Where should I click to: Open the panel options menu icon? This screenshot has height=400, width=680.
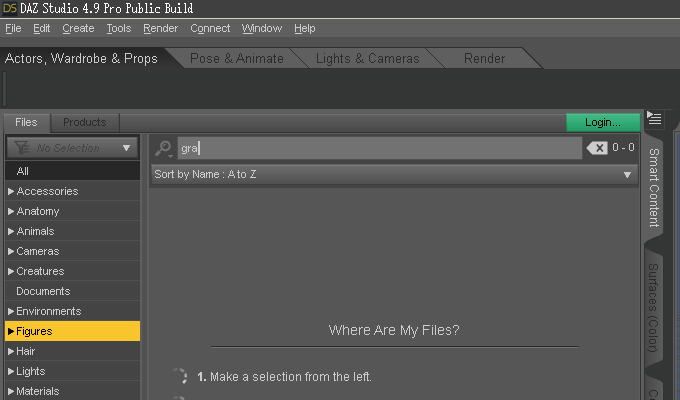coord(655,120)
